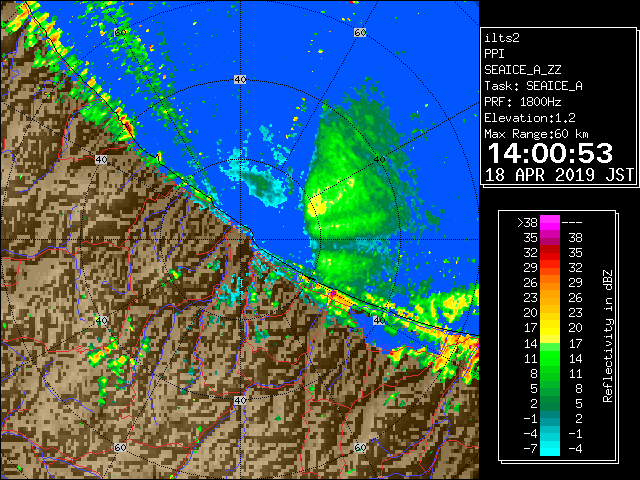640x480 pixels.
Task: Click the 60 range label in southwest land
Action: [x=120, y=447]
